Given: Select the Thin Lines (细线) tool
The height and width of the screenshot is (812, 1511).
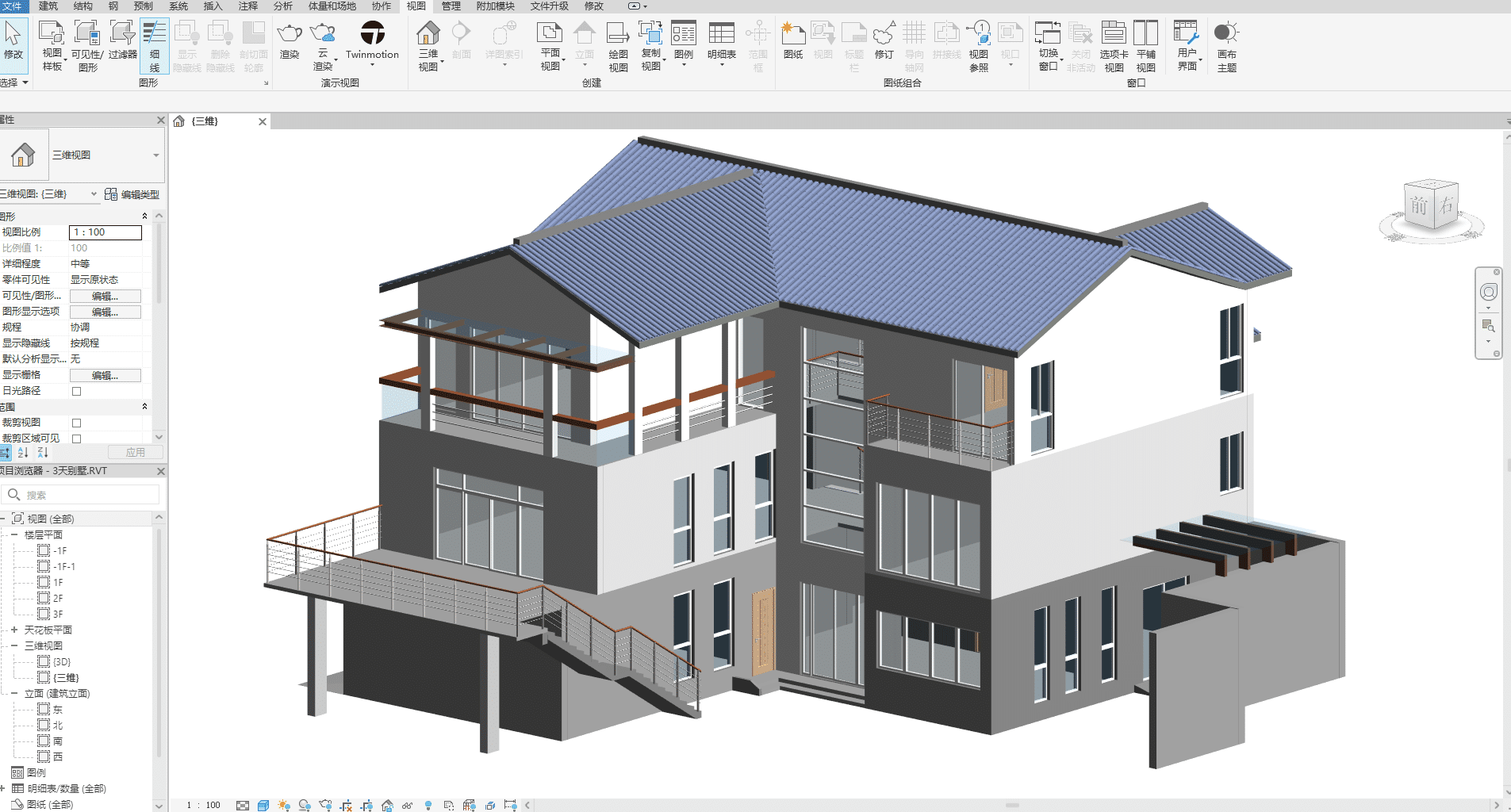Looking at the screenshot, I should pos(154,44).
